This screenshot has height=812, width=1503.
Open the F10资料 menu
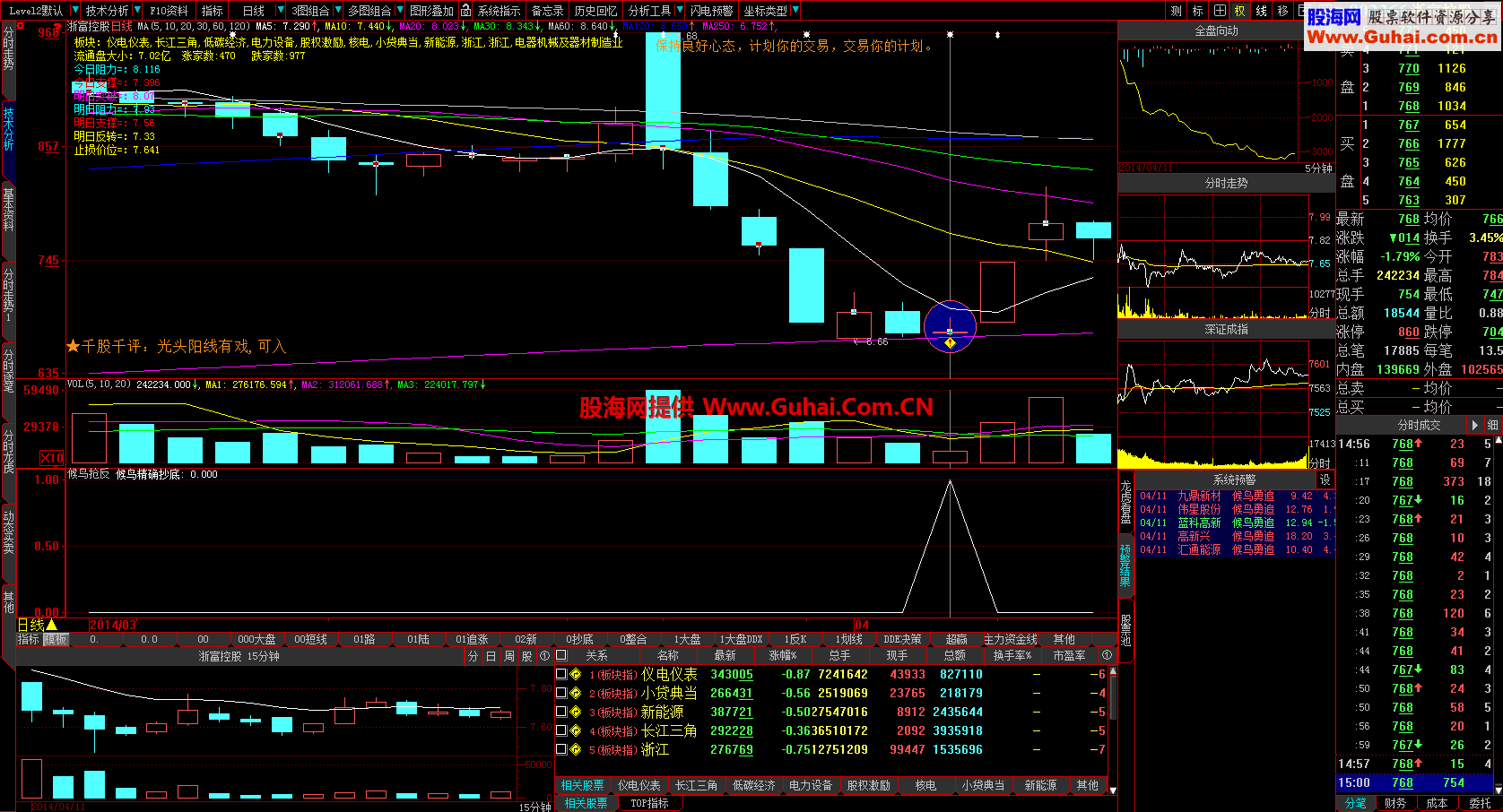[169, 11]
